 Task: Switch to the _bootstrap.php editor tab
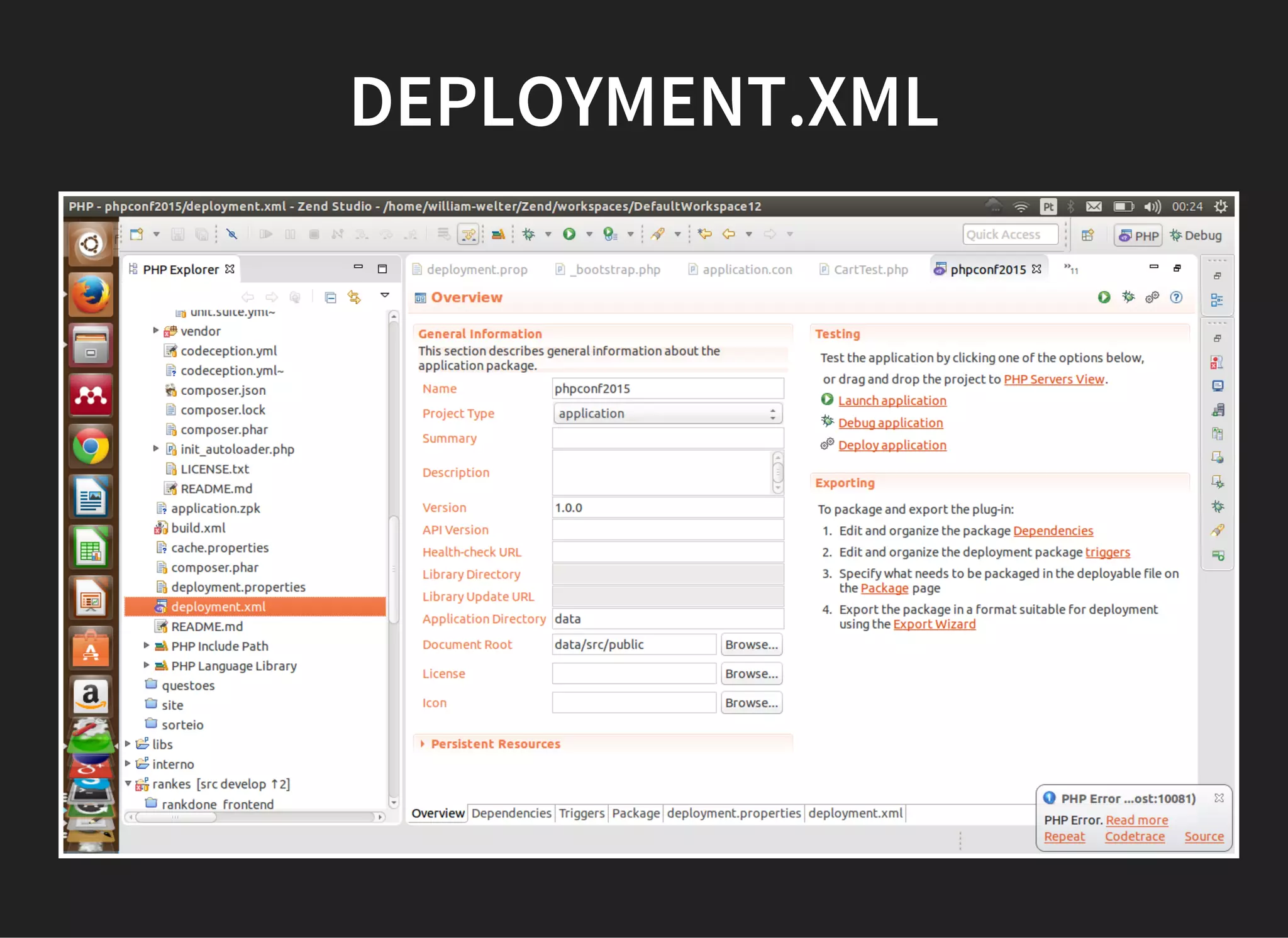tap(608, 269)
